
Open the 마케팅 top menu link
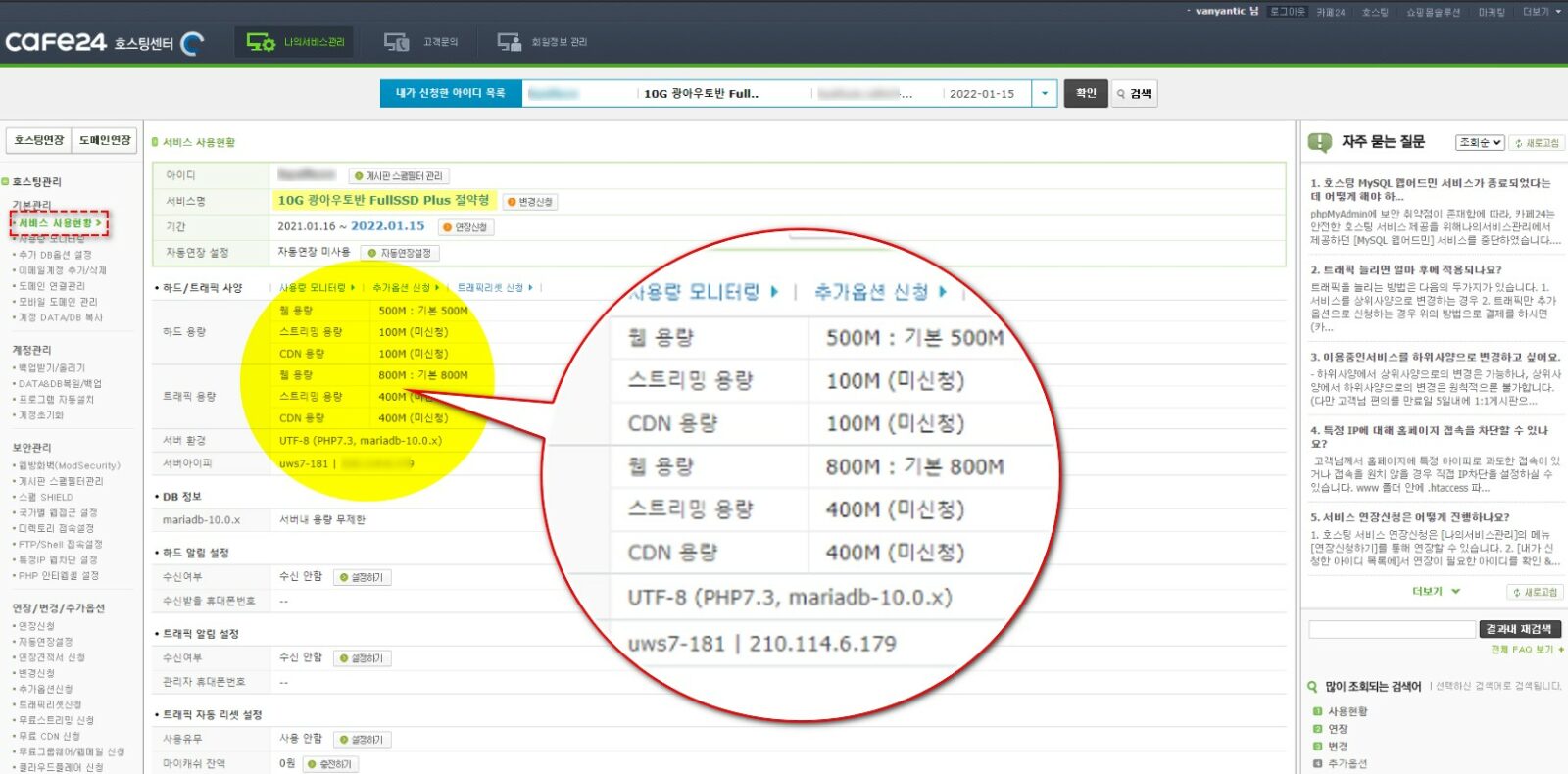(x=1492, y=12)
